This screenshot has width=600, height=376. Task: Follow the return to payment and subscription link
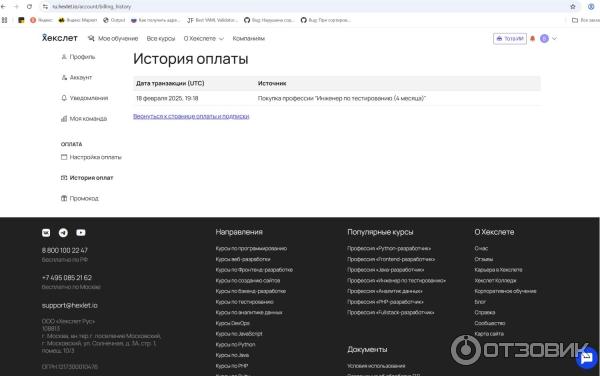pyautogui.click(x=191, y=116)
